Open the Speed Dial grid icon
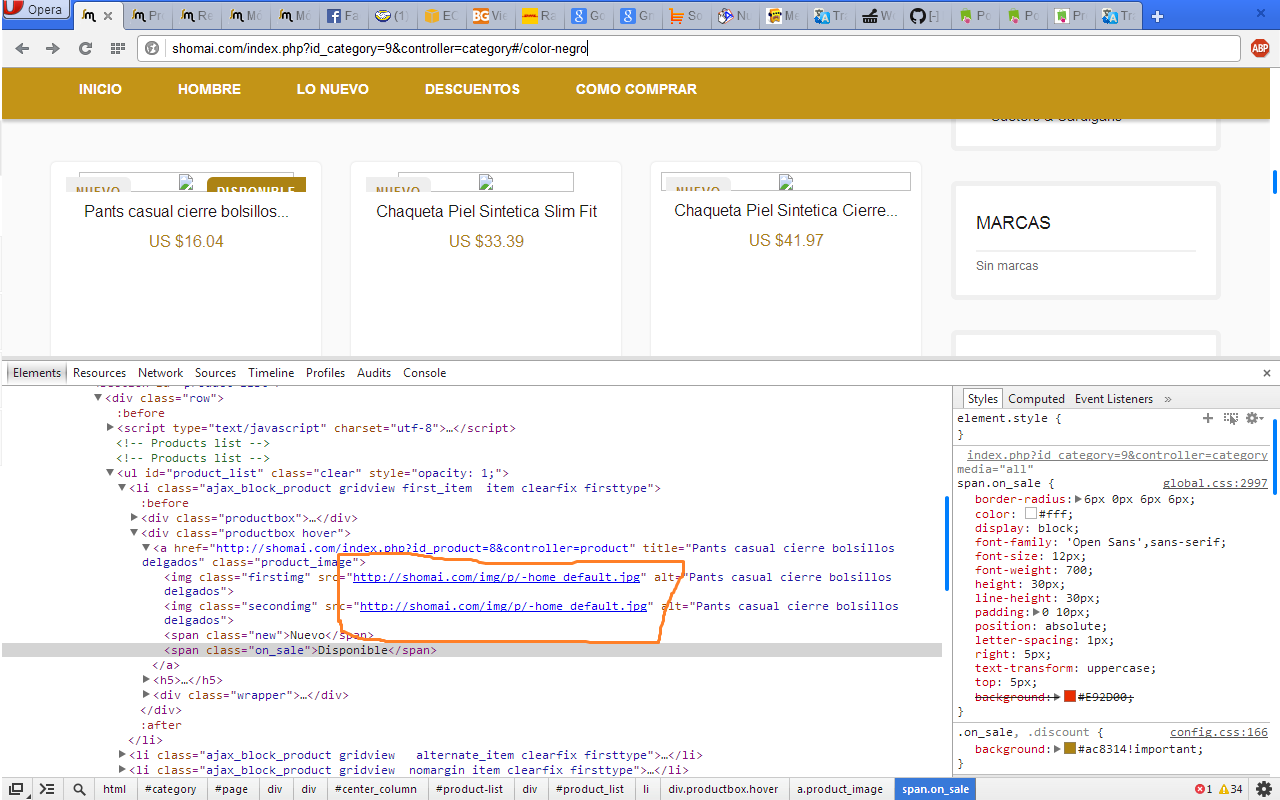Screen dimensions: 1280x800 click(x=117, y=48)
